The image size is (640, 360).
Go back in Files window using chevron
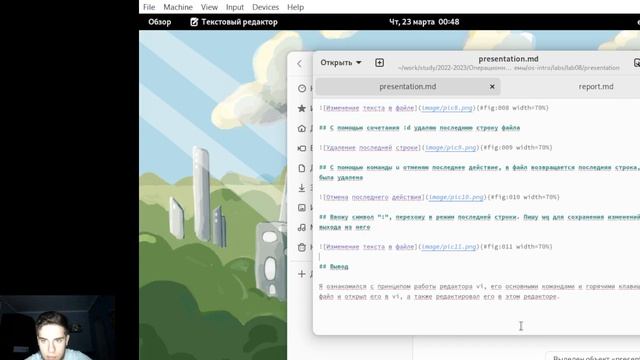tap(300, 63)
